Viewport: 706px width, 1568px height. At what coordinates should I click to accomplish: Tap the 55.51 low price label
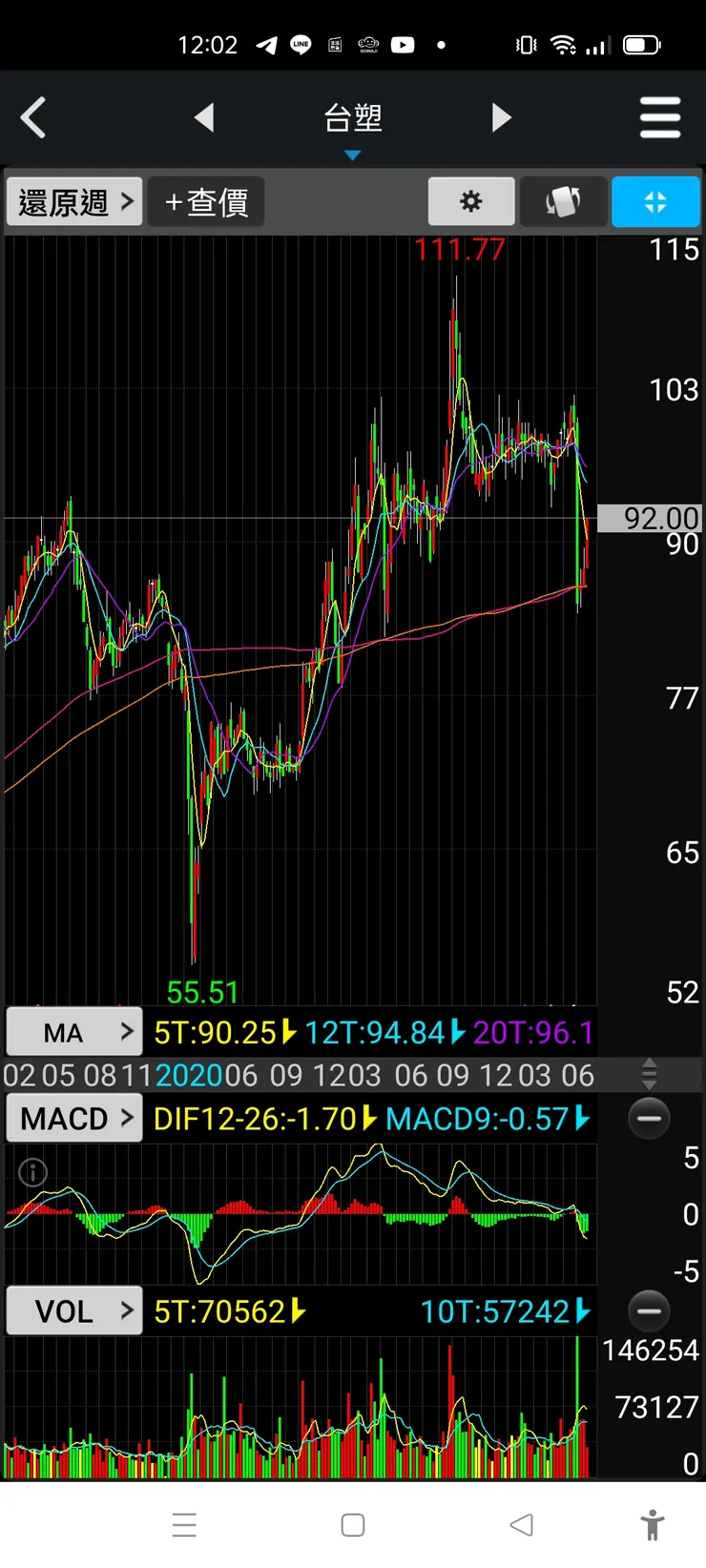pyautogui.click(x=202, y=992)
